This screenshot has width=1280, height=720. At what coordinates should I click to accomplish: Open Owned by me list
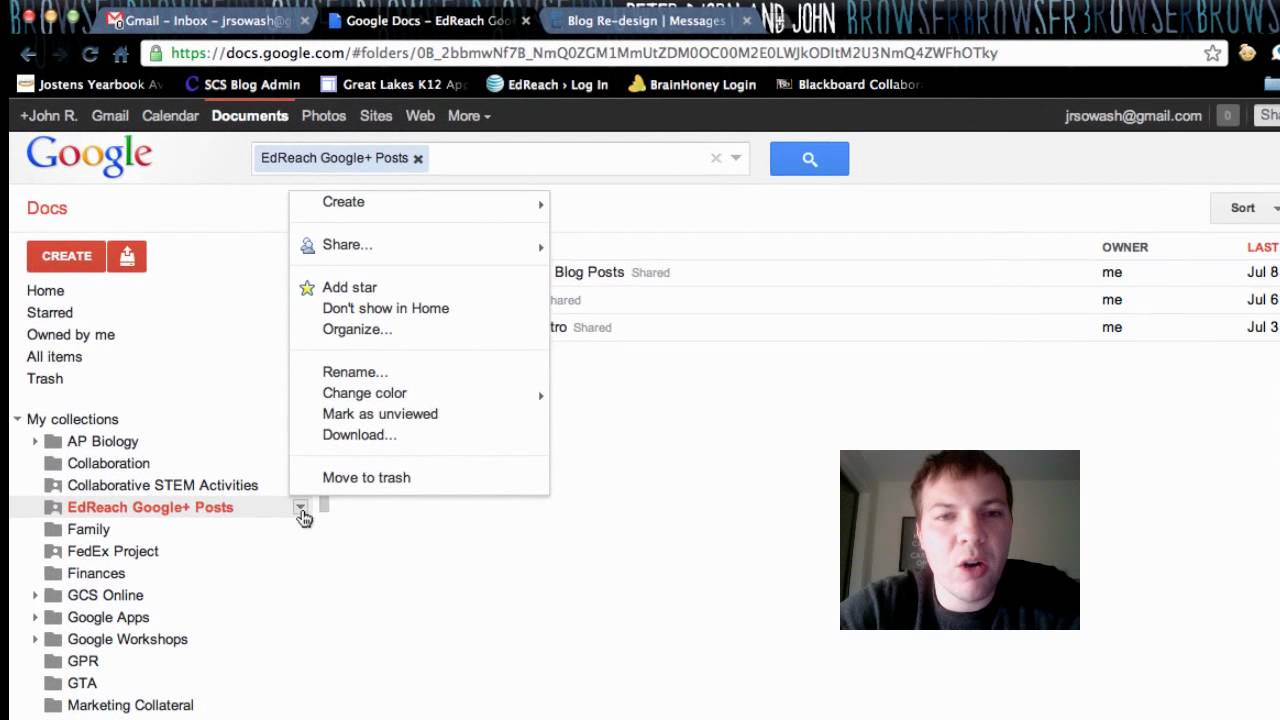(71, 334)
